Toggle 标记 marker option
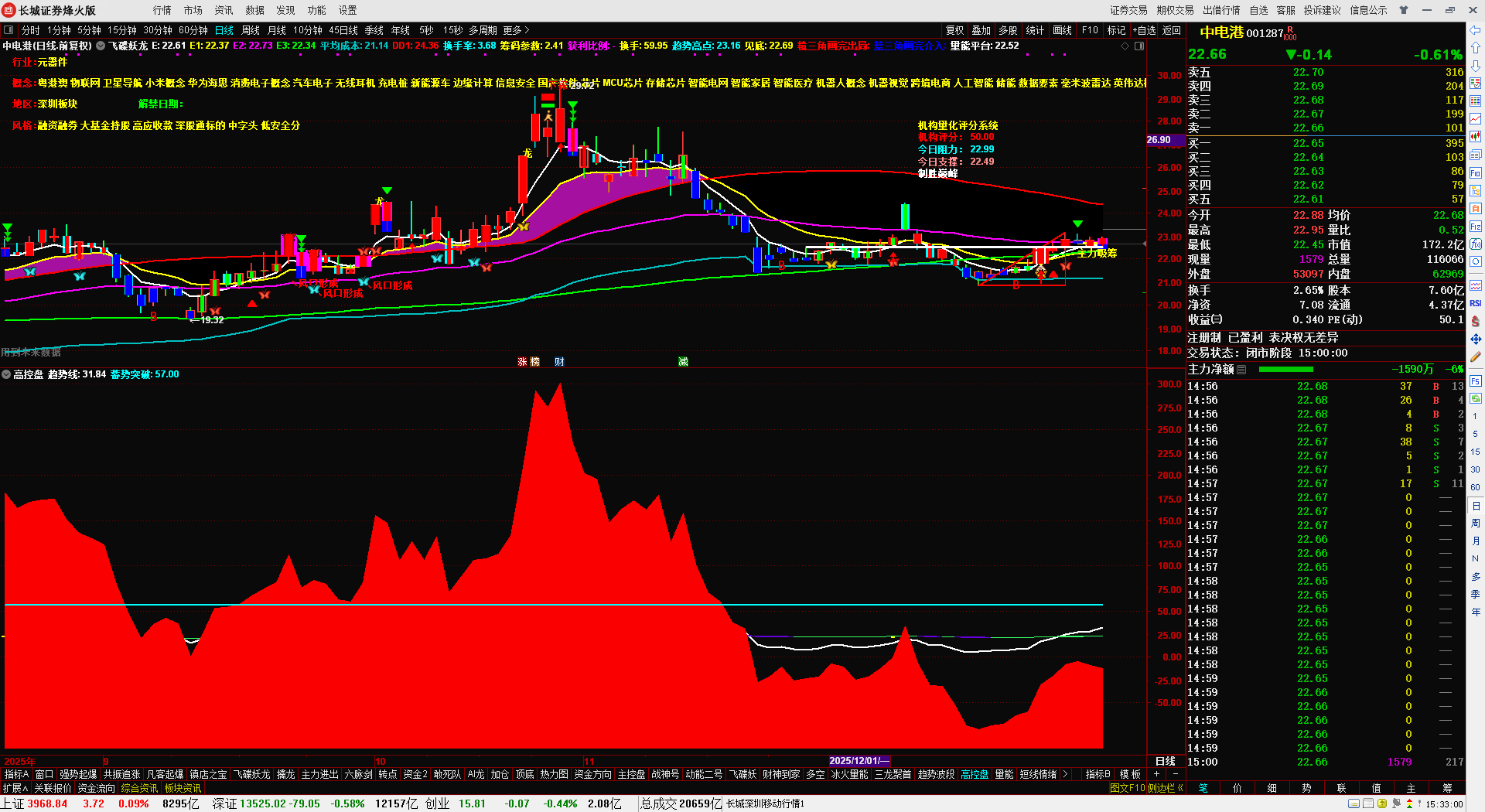1485x812 pixels. click(x=1116, y=30)
